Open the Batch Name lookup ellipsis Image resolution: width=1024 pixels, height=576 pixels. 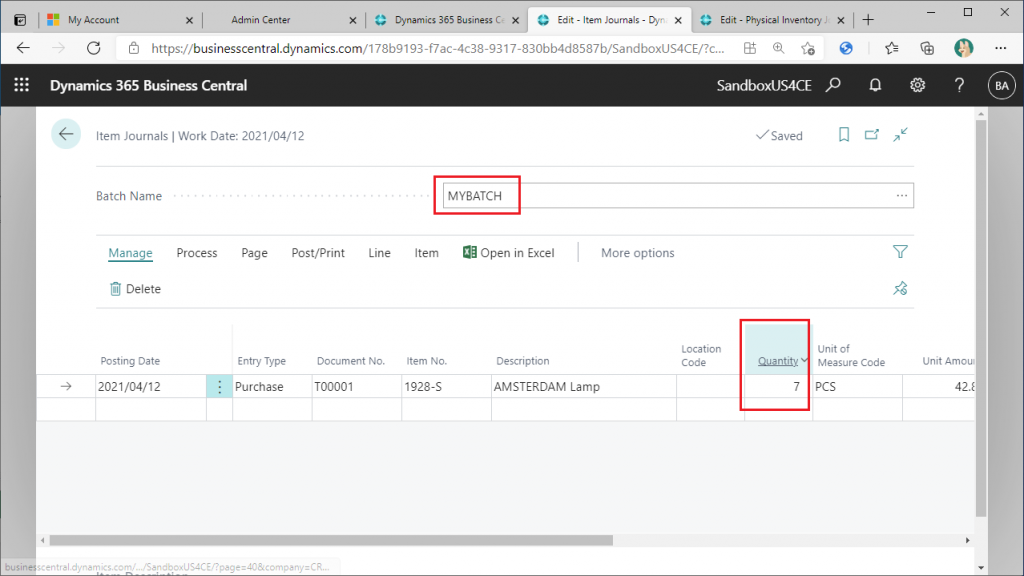coord(902,195)
